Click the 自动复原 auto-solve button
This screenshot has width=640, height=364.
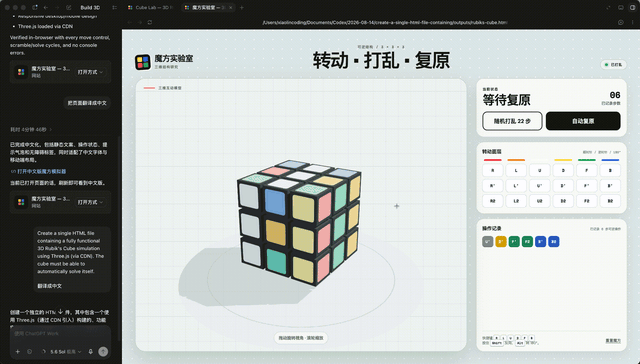click(583, 121)
